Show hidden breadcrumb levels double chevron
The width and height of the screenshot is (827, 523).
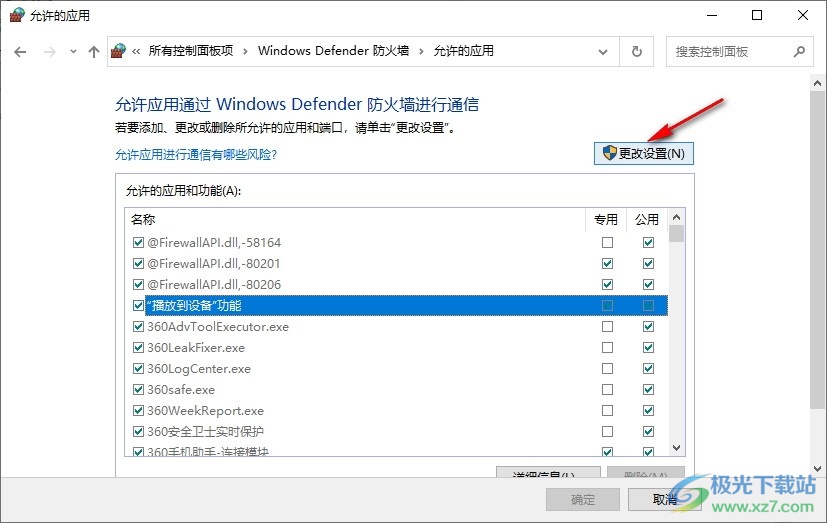click(136, 52)
